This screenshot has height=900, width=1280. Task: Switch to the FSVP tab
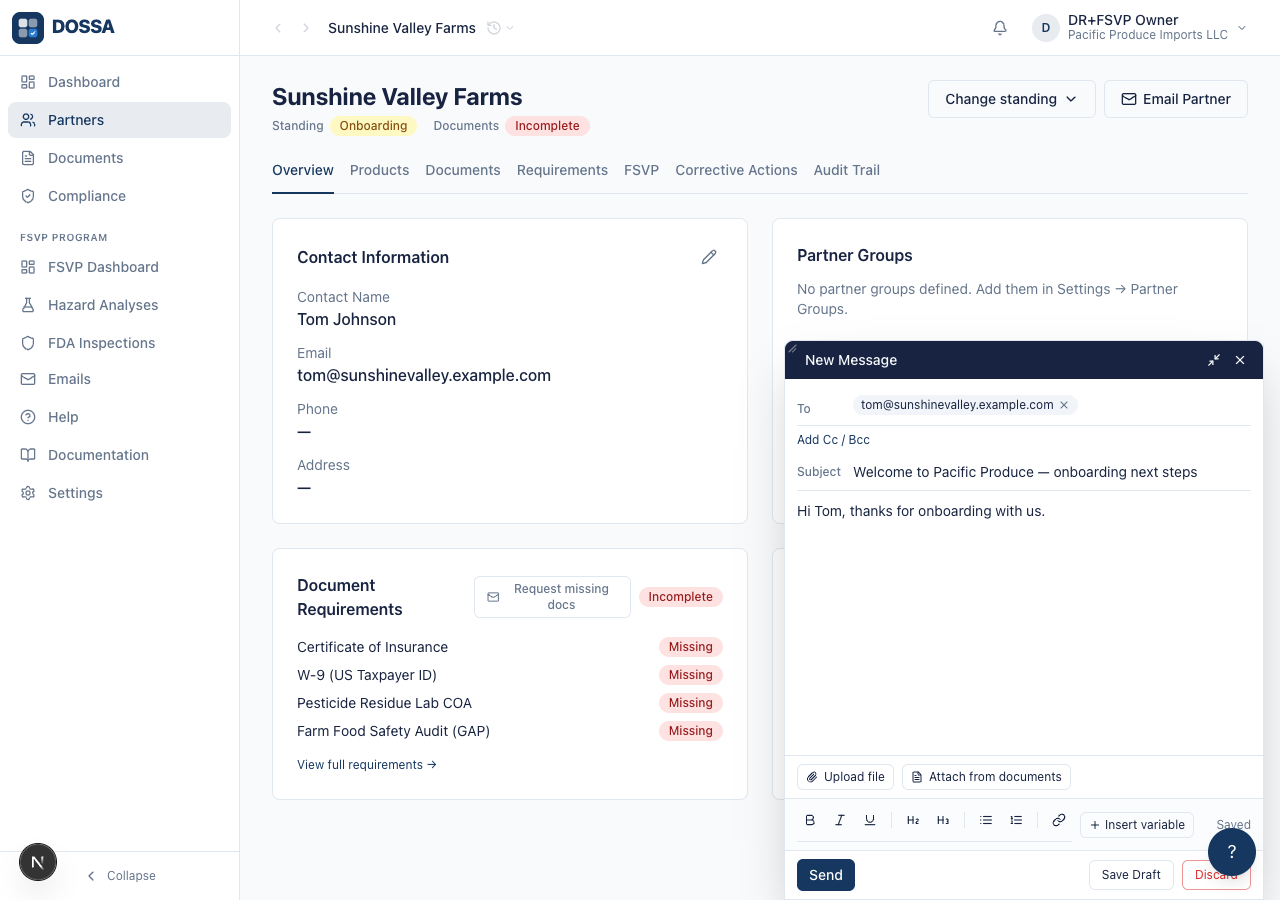point(641,170)
